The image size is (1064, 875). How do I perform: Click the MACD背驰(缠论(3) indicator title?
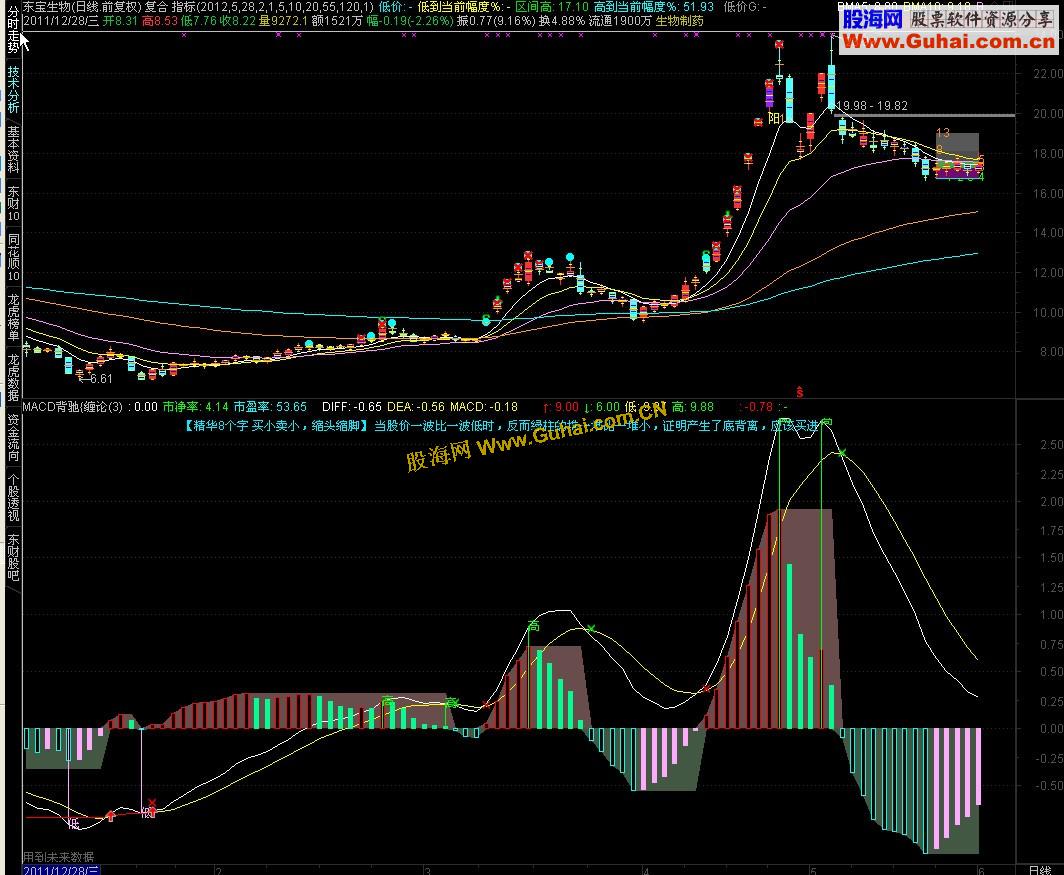tap(73, 407)
